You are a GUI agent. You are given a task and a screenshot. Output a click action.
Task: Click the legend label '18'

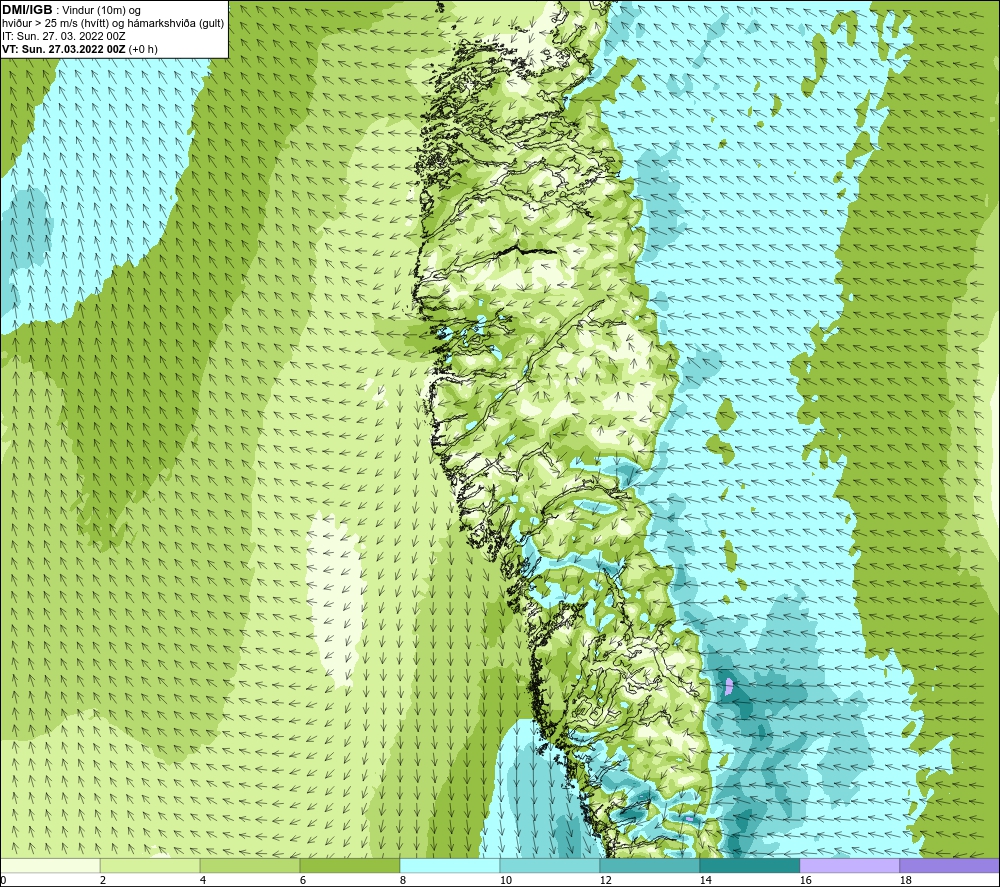905,880
